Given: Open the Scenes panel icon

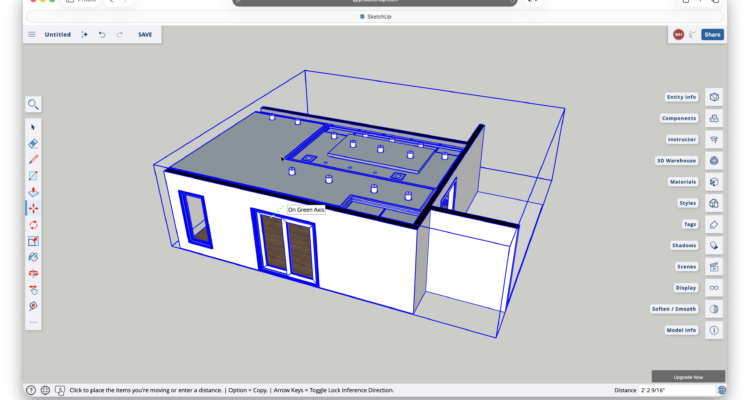Looking at the screenshot, I should [x=714, y=267].
